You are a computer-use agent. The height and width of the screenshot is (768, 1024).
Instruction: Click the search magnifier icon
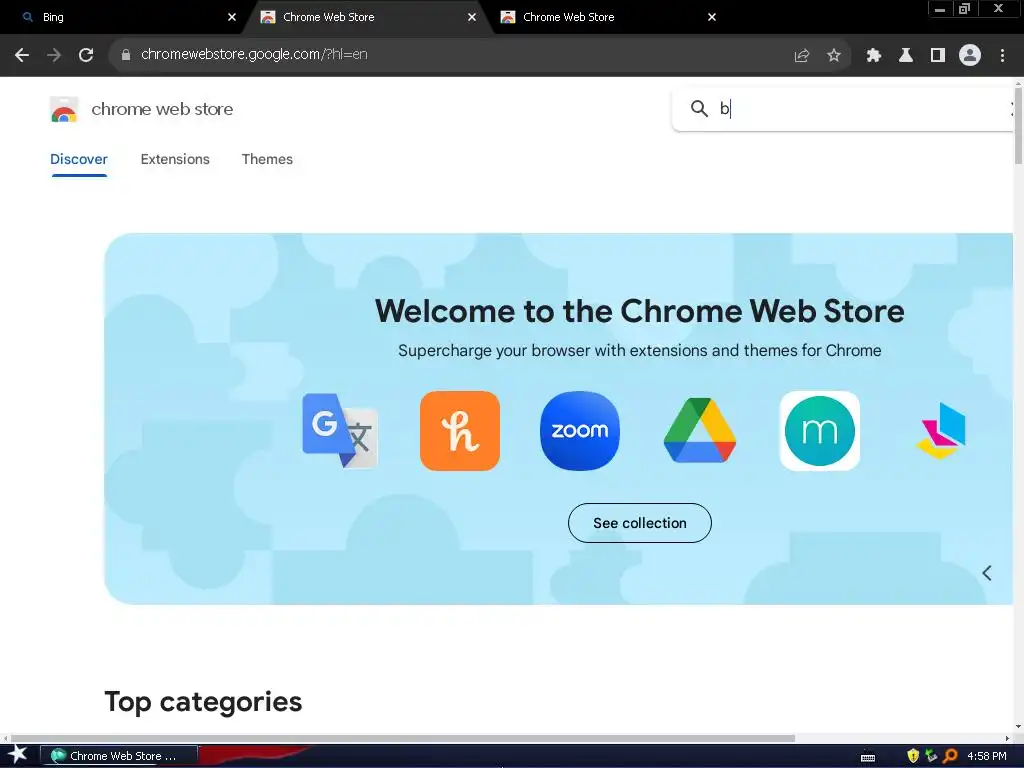tap(699, 108)
